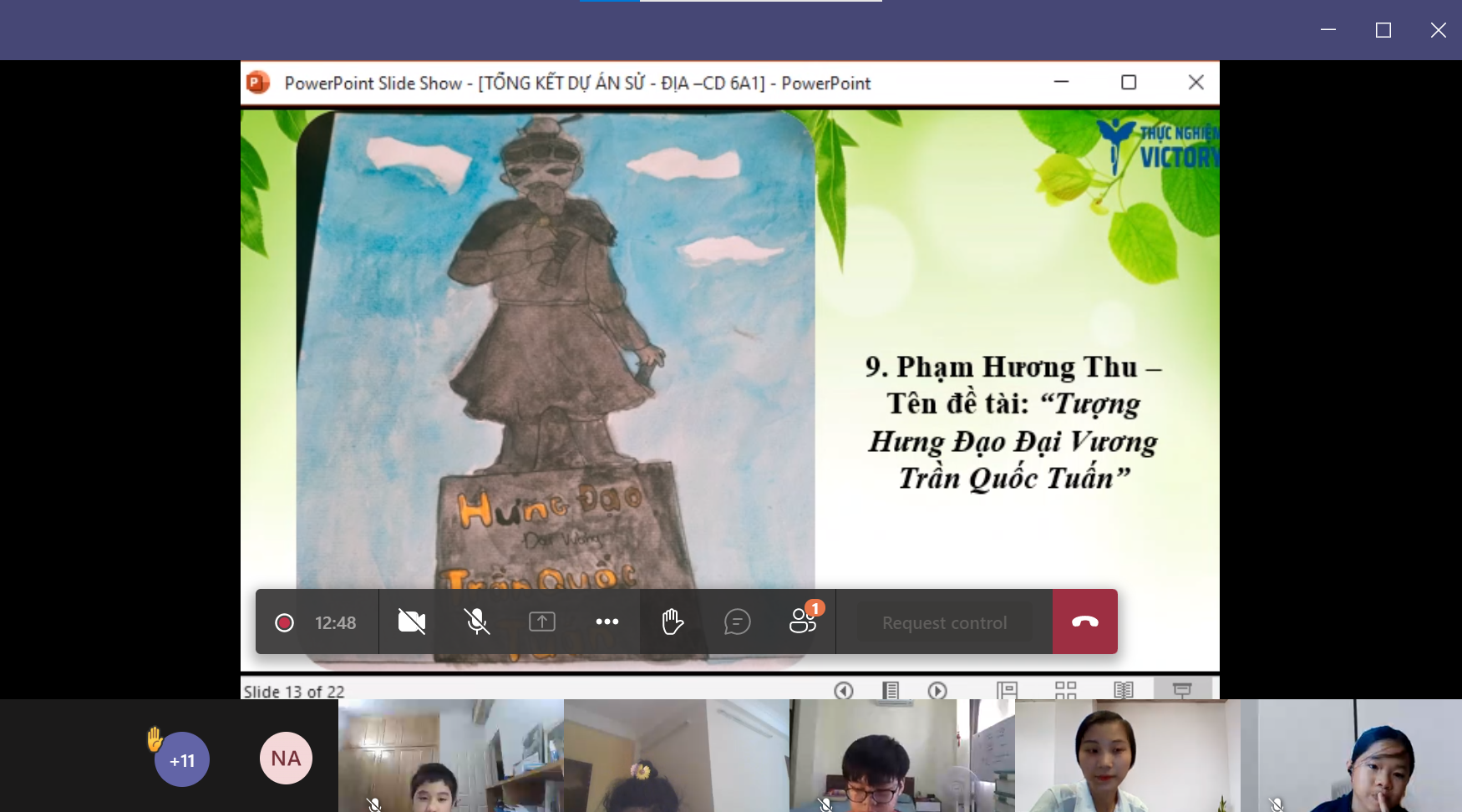Image resolution: width=1462 pixels, height=812 pixels.
Task: Open the slide list menu icon
Action: (x=891, y=690)
